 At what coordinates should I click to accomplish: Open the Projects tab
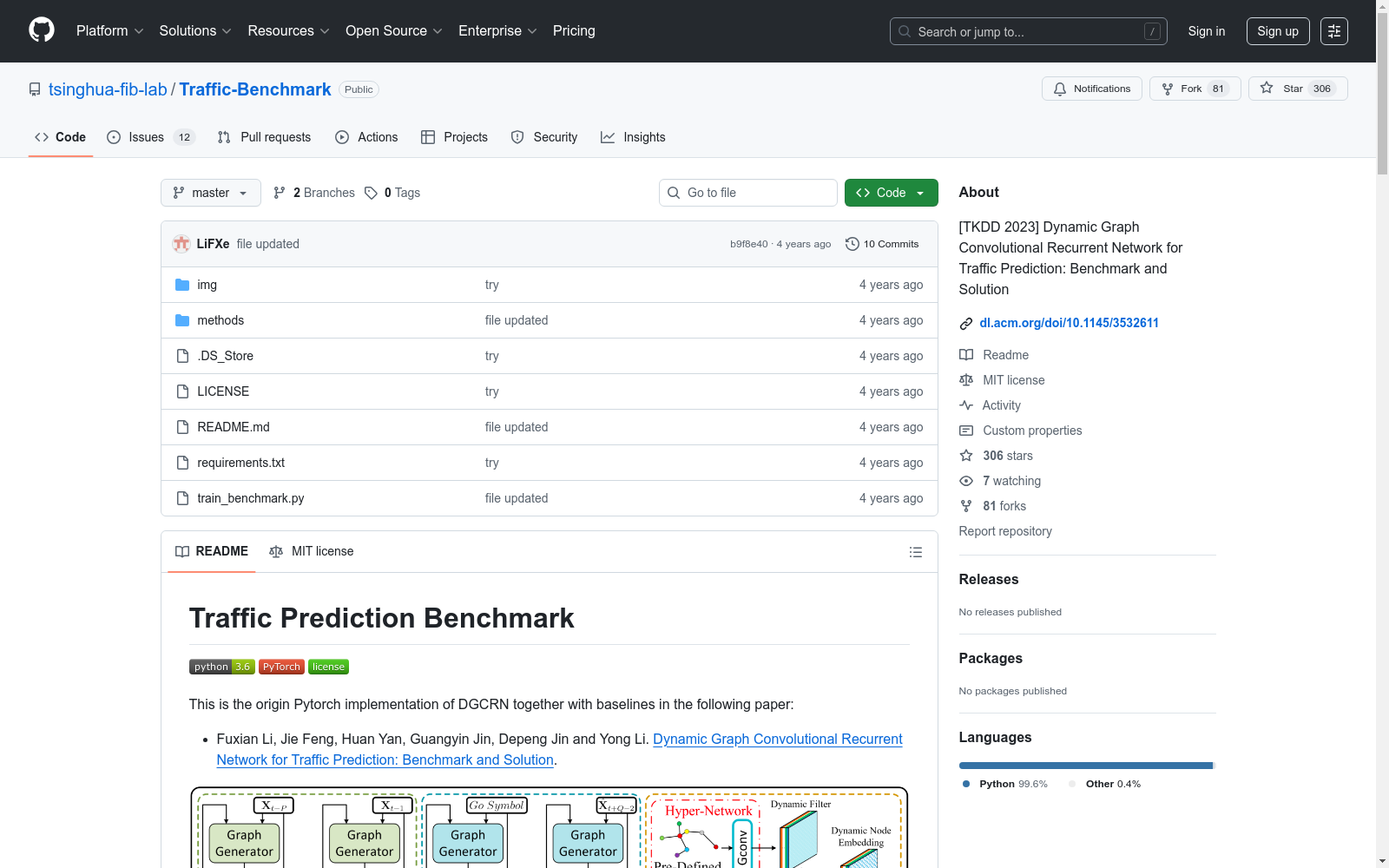pos(454,137)
